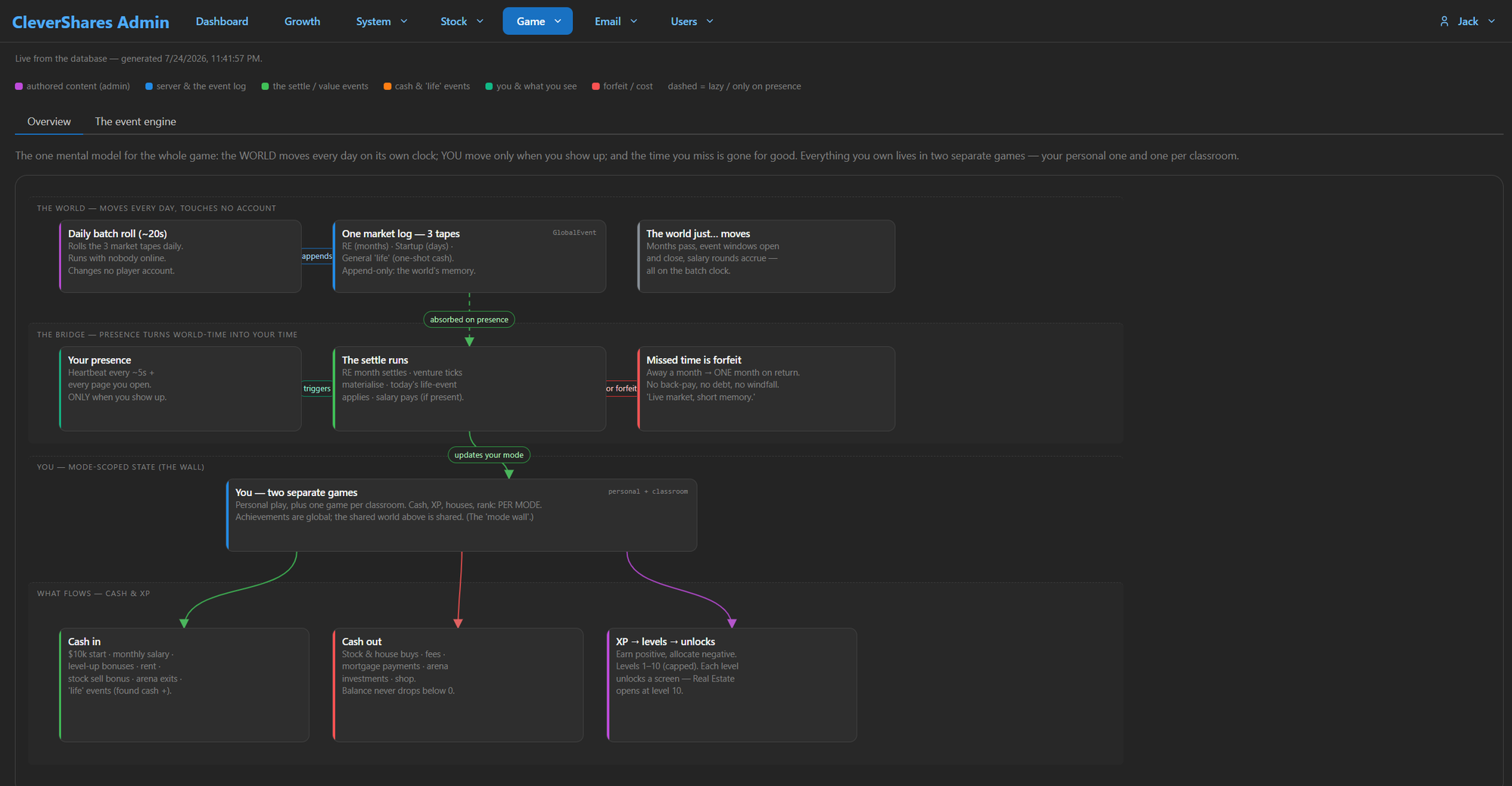Click the 'triggers' edge label
This screenshot has height=786, width=1512.
(317, 388)
